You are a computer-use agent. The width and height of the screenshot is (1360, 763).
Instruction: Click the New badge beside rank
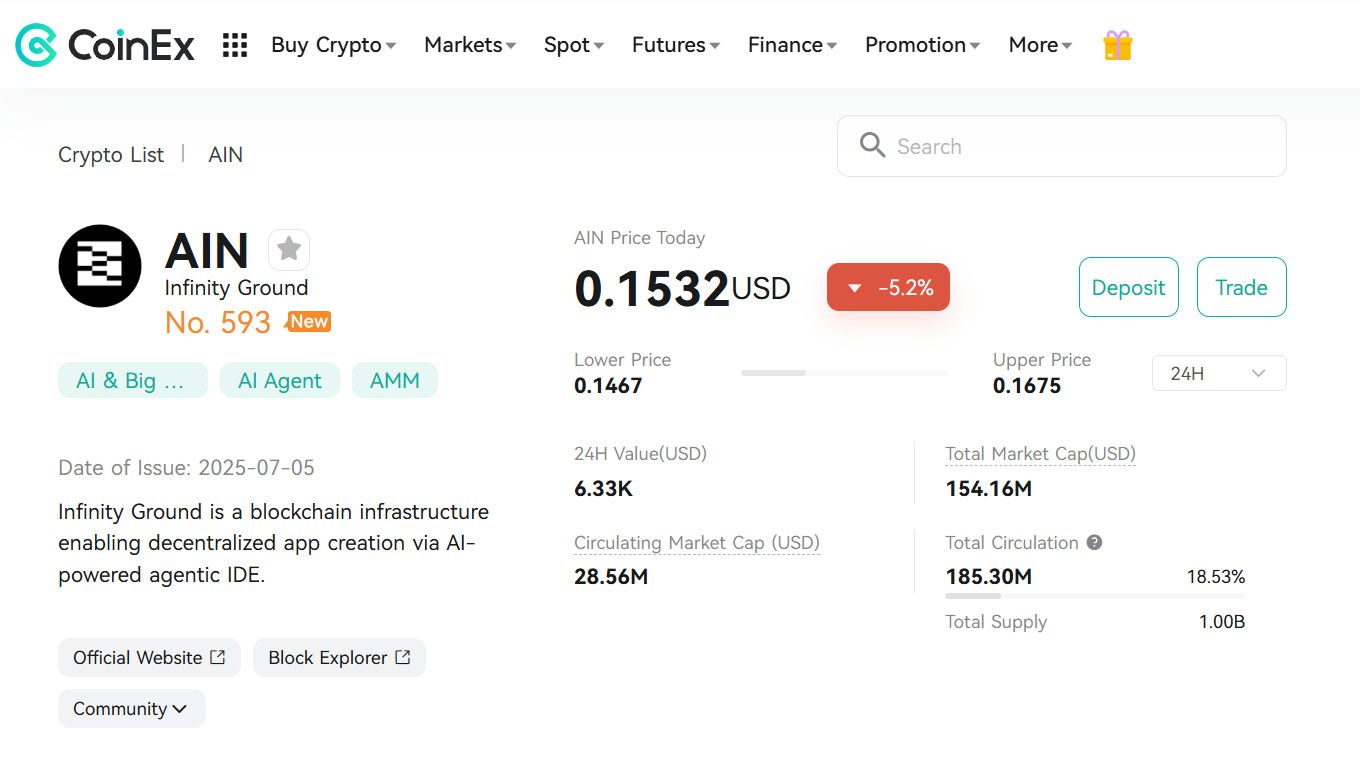[308, 321]
